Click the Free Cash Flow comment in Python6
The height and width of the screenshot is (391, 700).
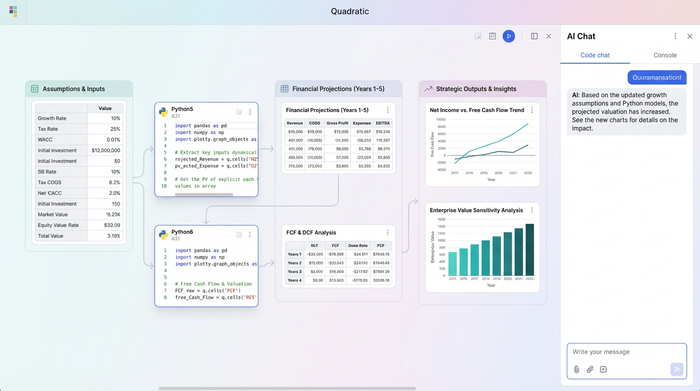click(213, 284)
